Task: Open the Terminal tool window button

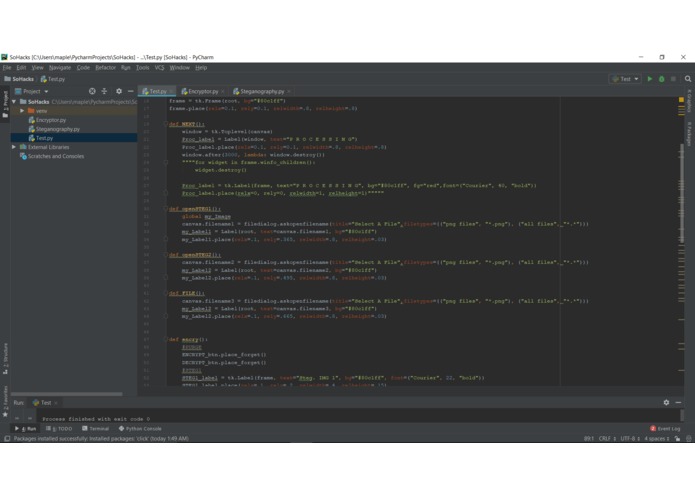Action: (x=95, y=428)
